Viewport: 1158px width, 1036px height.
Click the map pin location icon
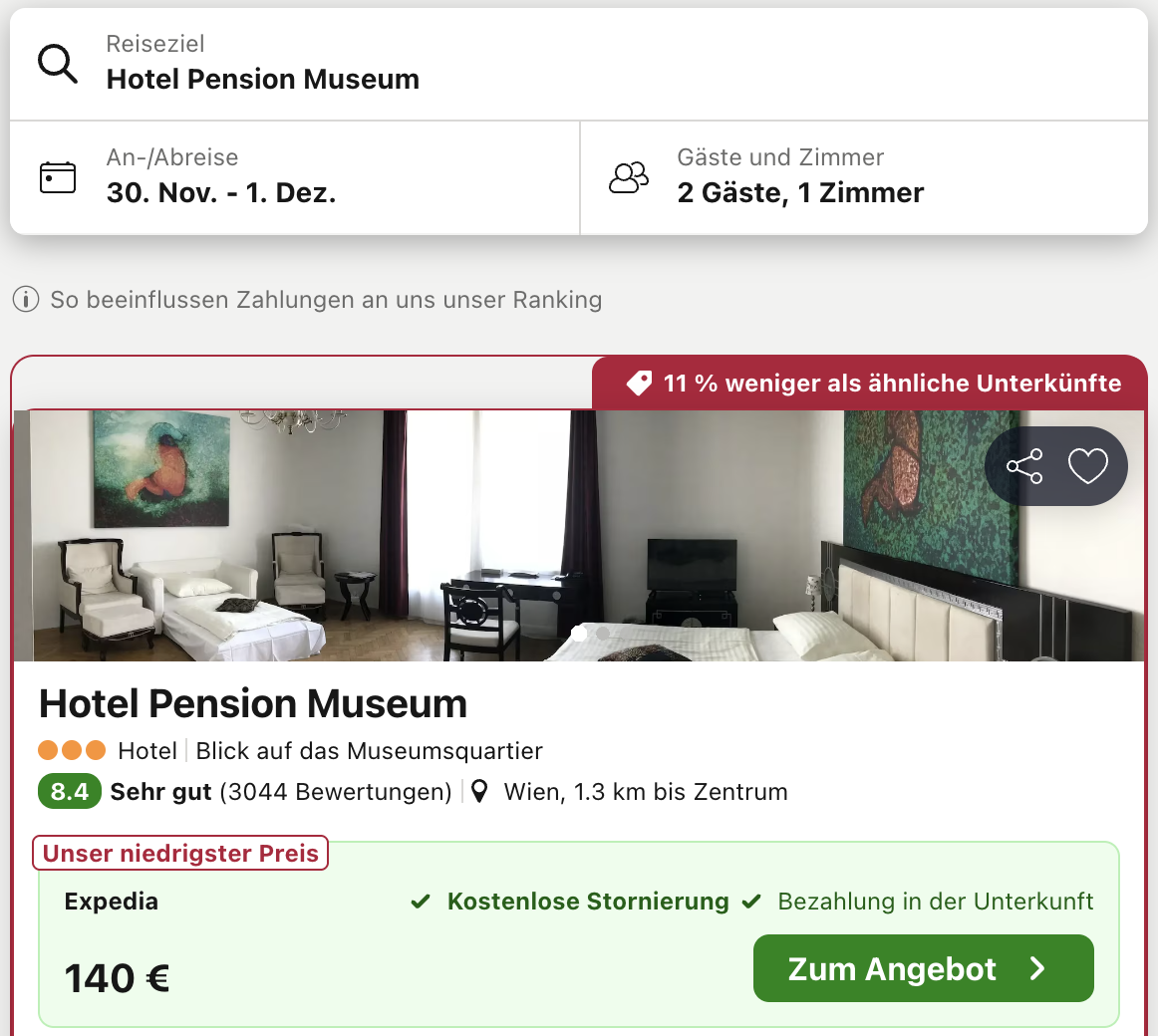click(479, 792)
